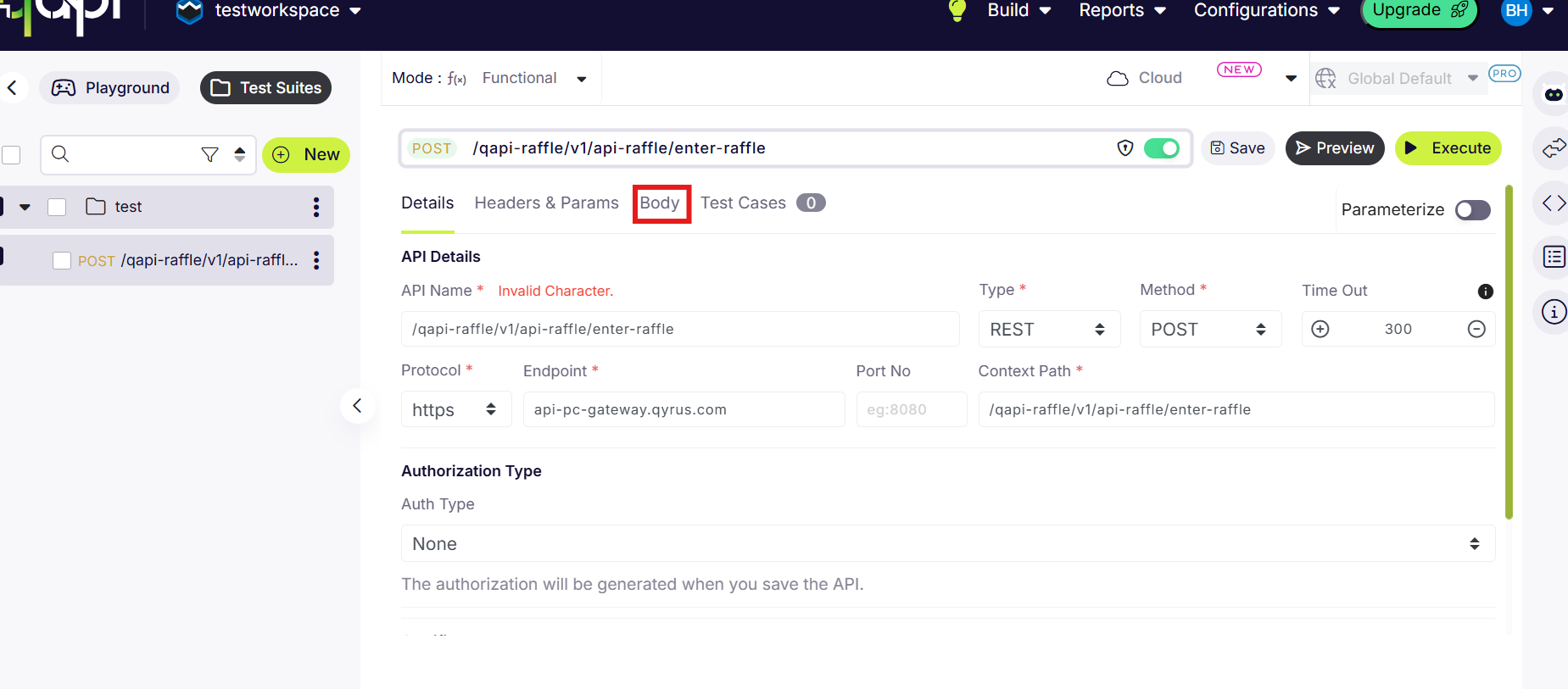This screenshot has height=689, width=1568.
Task: Expand the Method POST dropdown
Action: coord(1209,330)
